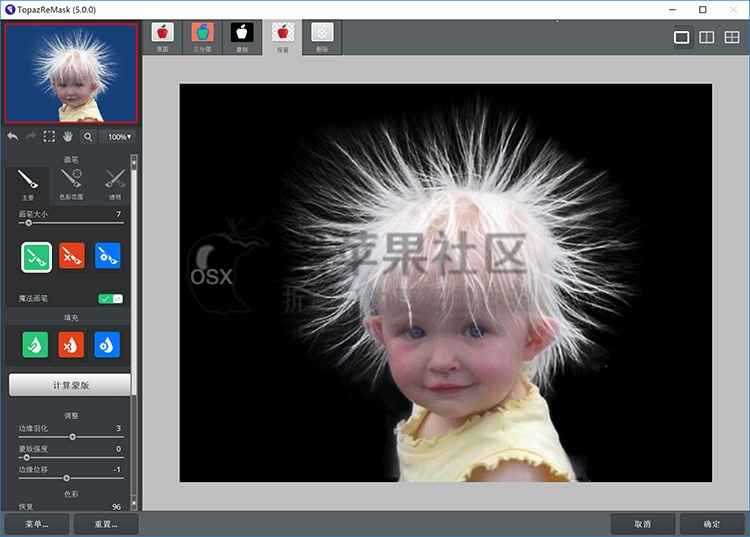Select the 色彩范围 color range brush
The height and width of the screenshot is (537, 750).
(x=71, y=185)
